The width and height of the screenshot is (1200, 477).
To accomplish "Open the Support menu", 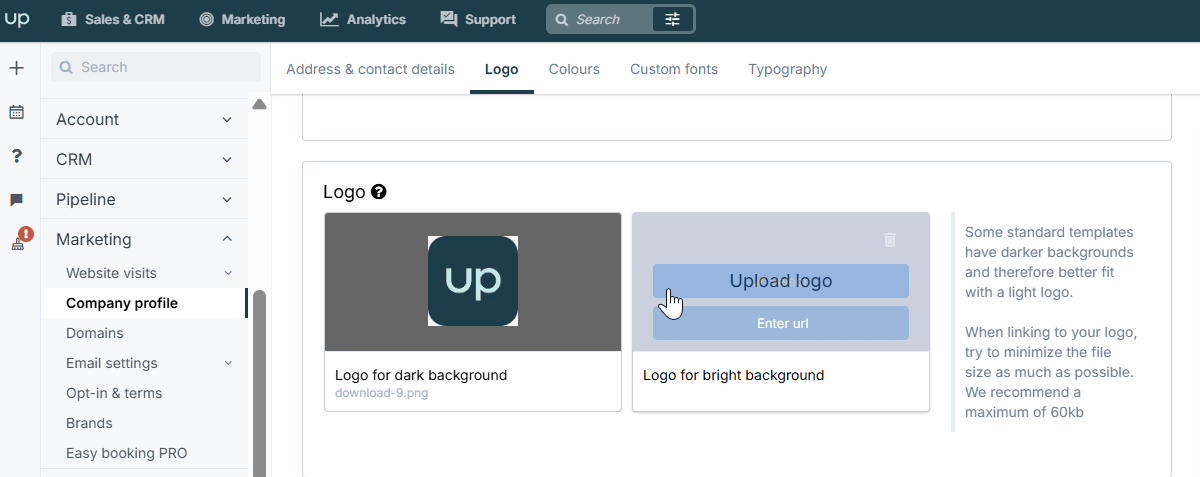I will (478, 19).
